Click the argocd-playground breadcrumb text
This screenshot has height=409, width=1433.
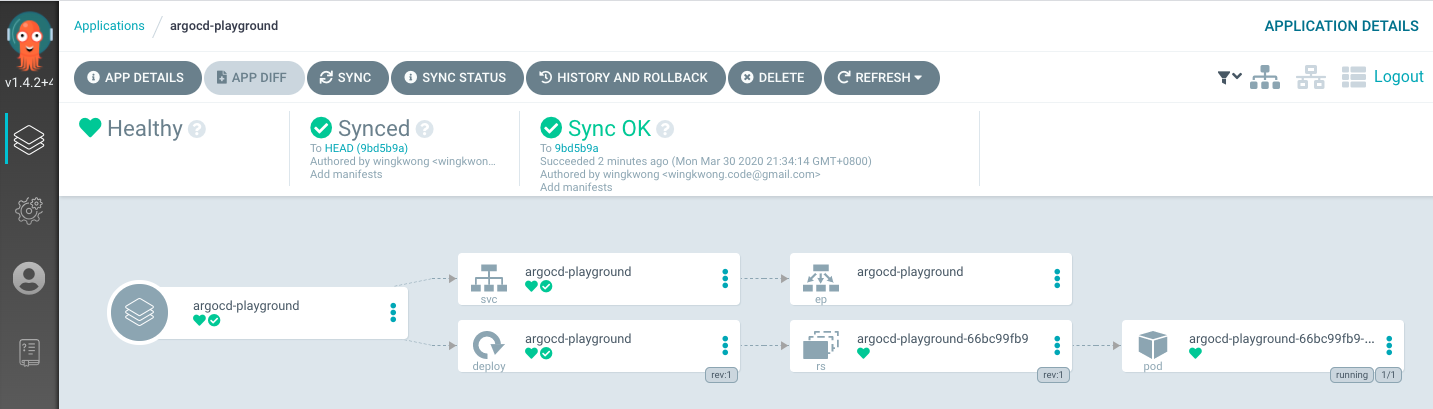click(x=224, y=26)
